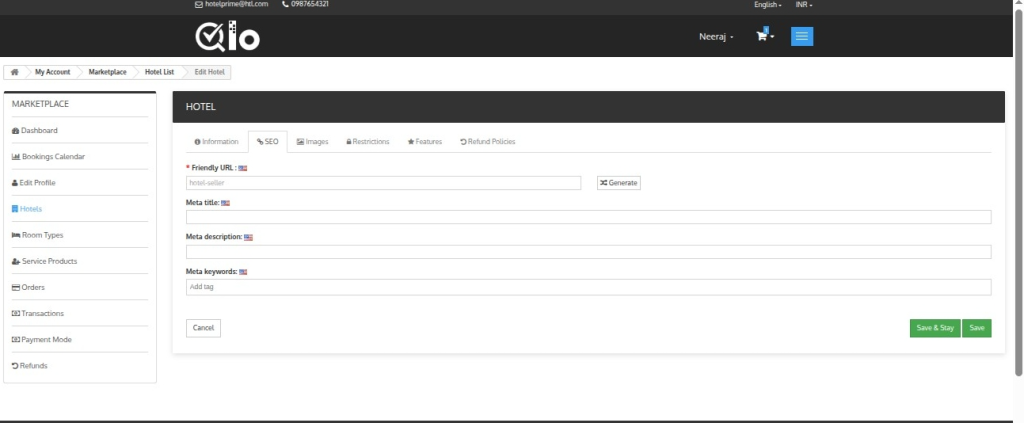Click the home breadcrumb icon
The image size is (1024, 423).
click(x=14, y=72)
